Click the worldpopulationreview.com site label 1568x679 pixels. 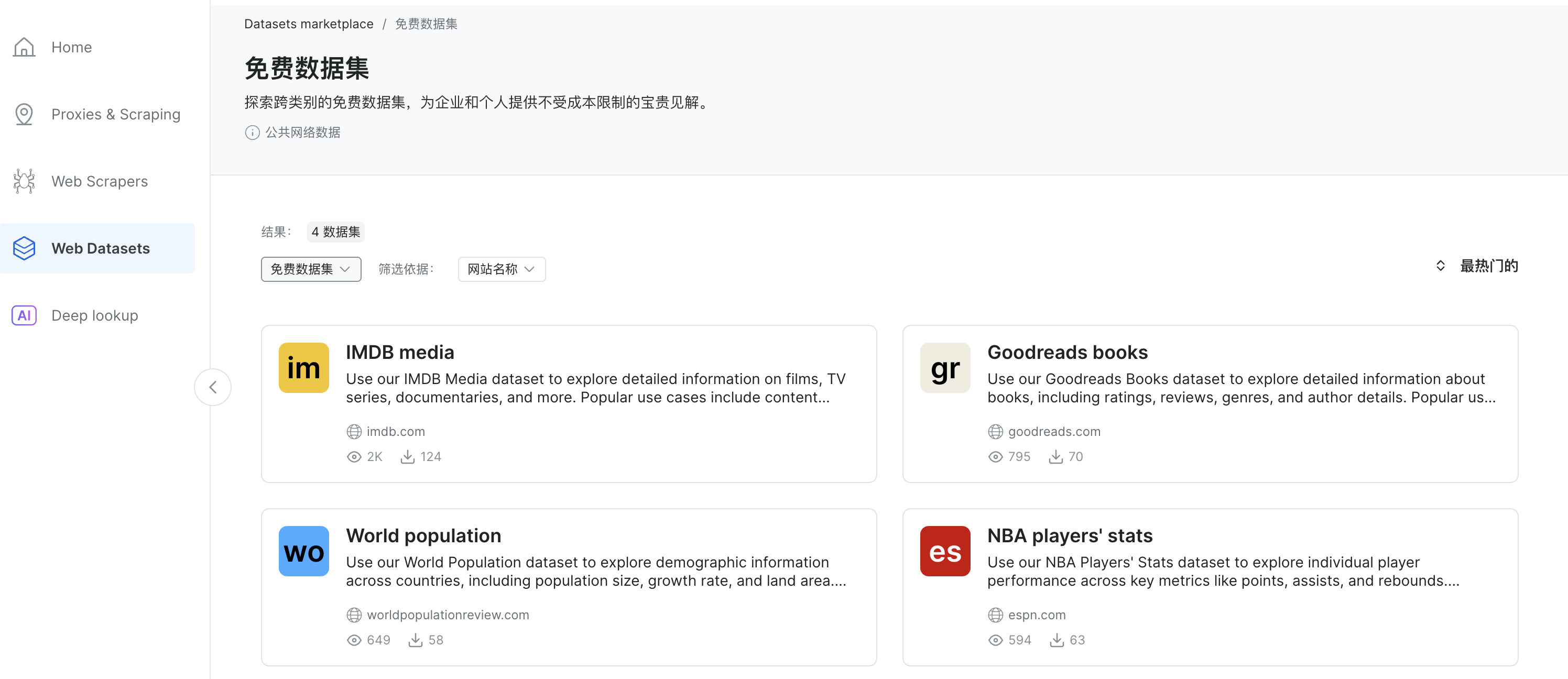click(x=448, y=615)
